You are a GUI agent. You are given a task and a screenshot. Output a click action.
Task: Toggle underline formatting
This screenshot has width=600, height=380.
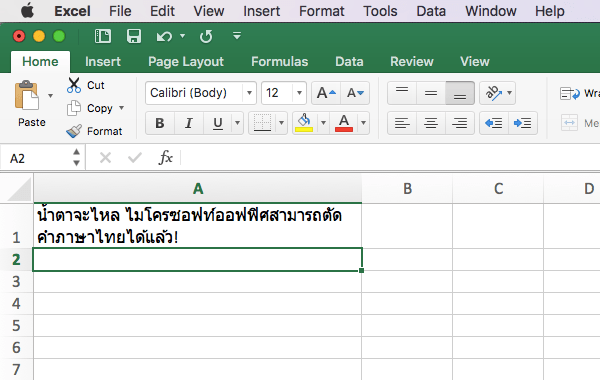(218, 123)
